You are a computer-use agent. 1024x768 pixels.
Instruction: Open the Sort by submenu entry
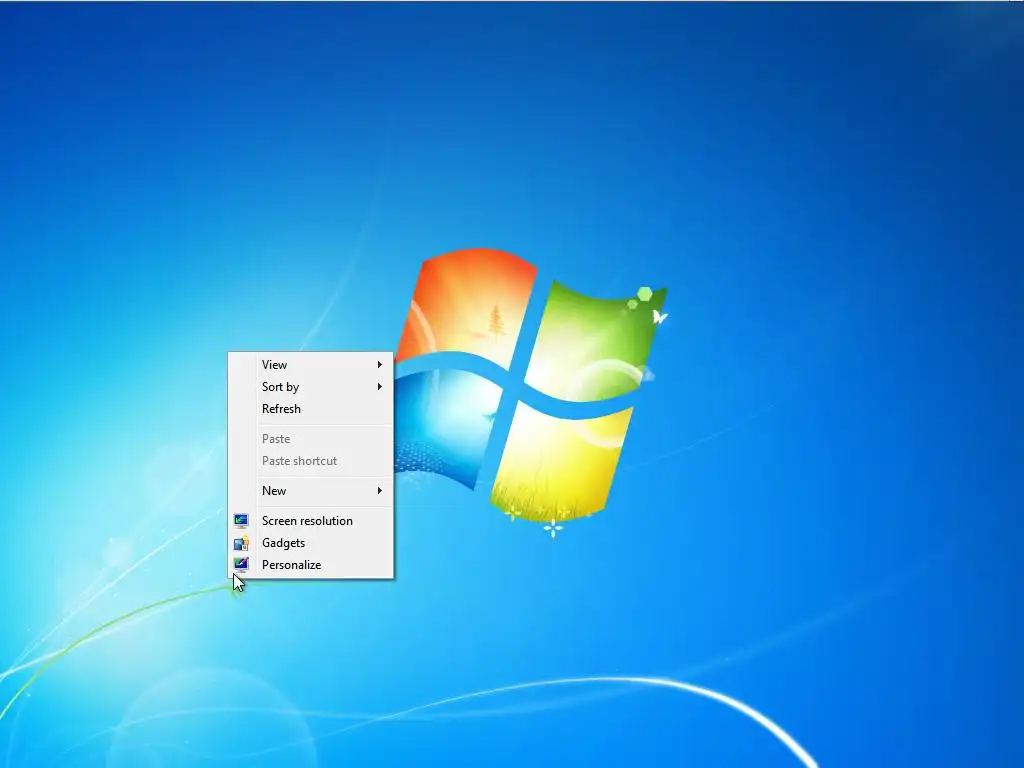(x=311, y=387)
